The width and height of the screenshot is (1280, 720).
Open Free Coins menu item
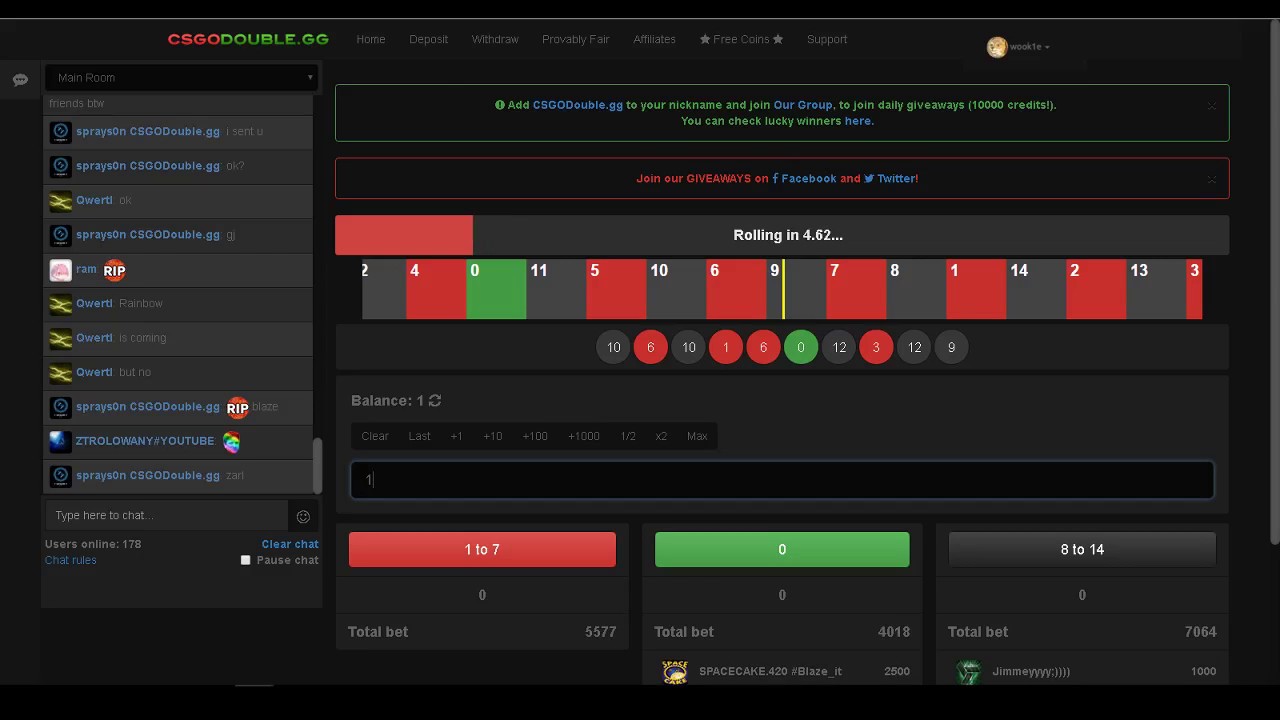pos(741,39)
